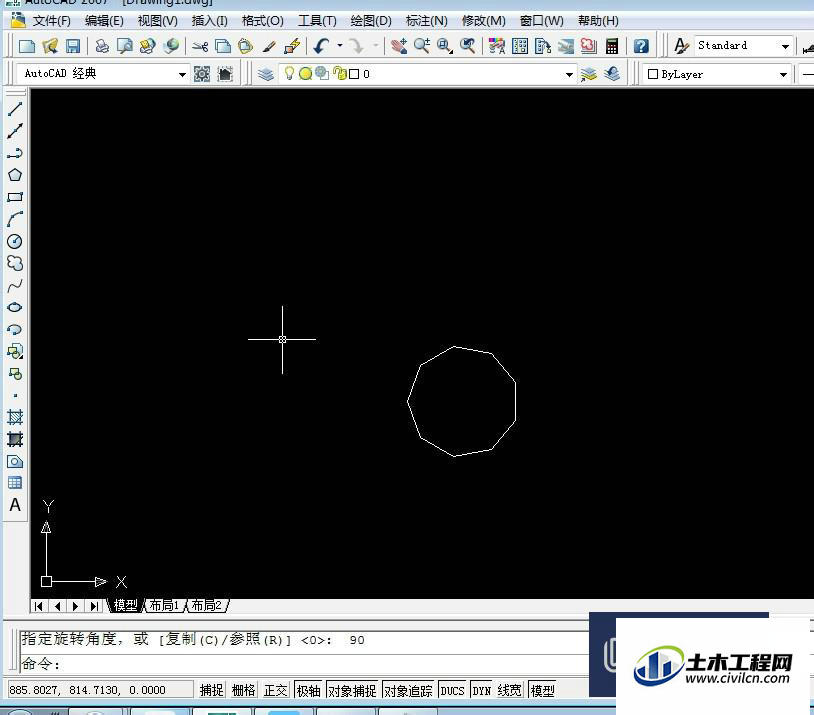Open the 绘图(D) menu

[371, 21]
